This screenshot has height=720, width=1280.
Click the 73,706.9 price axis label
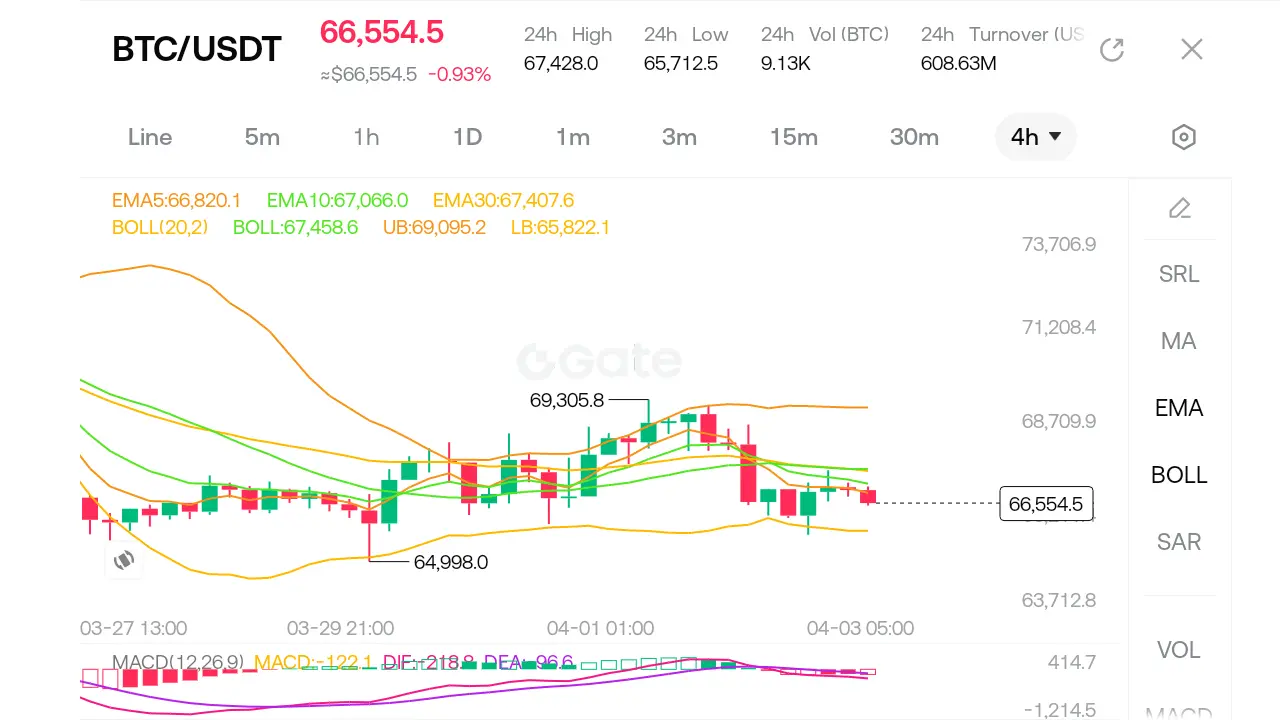pos(1059,244)
